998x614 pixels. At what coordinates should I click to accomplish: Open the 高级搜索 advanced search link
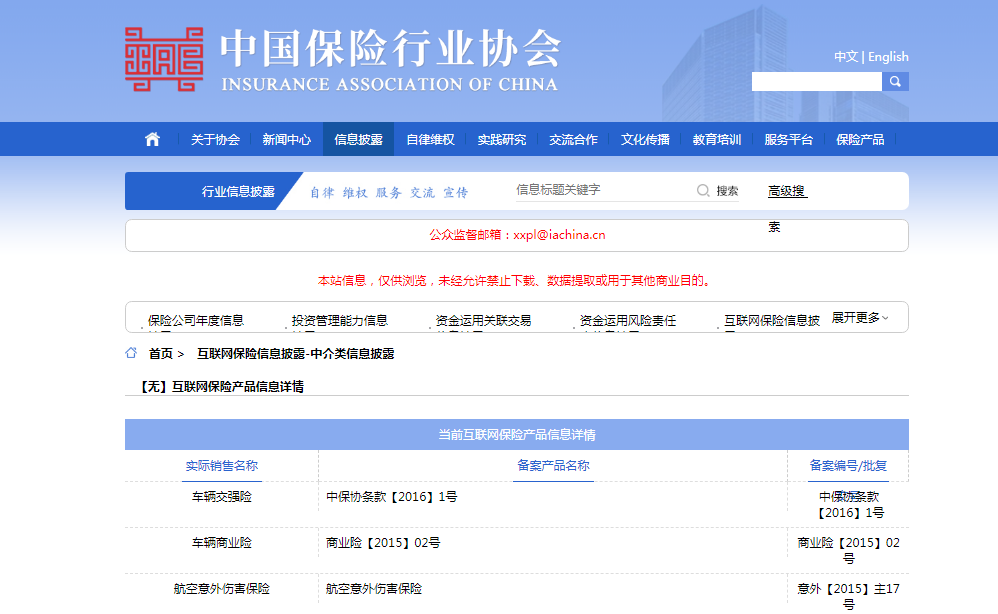[787, 191]
